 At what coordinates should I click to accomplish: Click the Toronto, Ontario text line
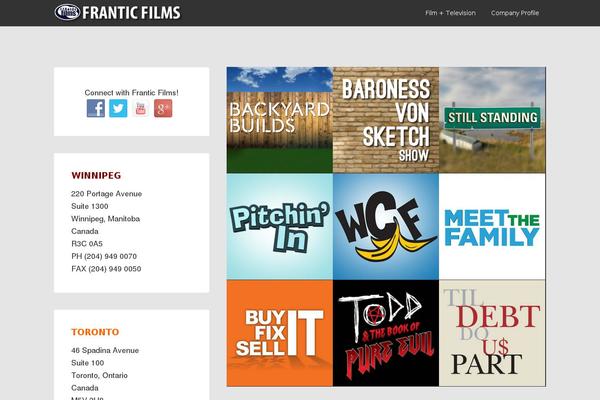pyautogui.click(x=99, y=375)
